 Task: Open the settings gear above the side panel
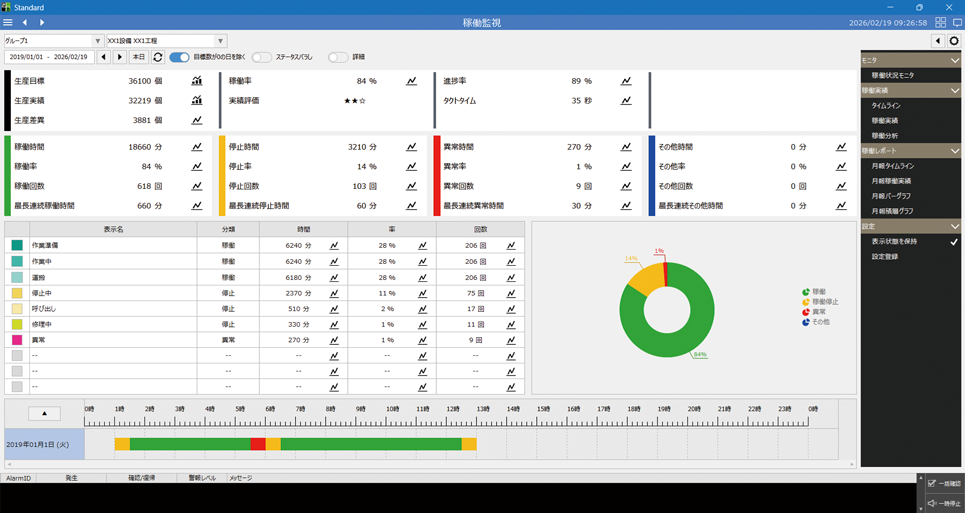tap(954, 41)
